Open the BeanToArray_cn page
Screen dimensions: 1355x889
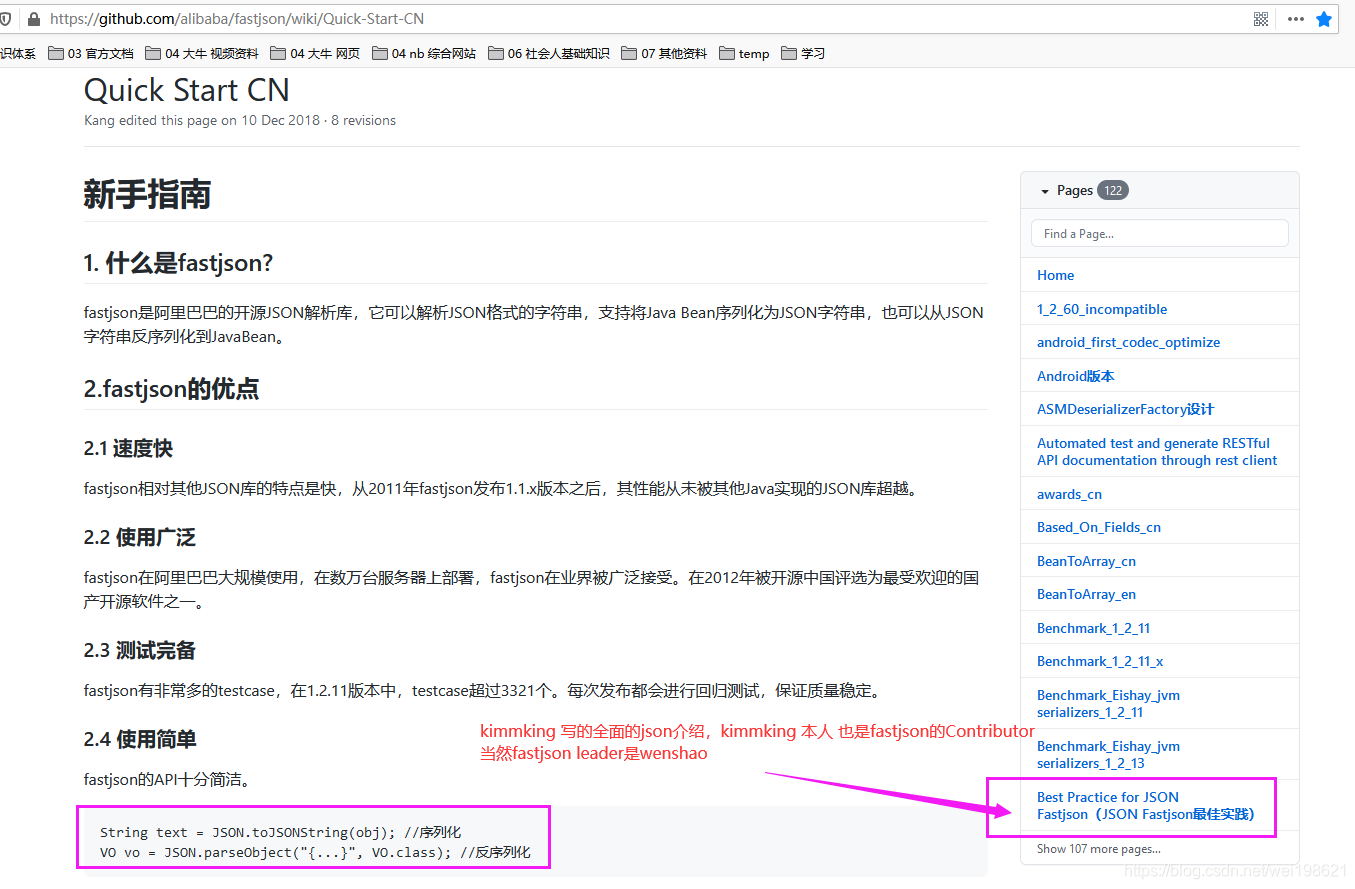[x=1086, y=561]
